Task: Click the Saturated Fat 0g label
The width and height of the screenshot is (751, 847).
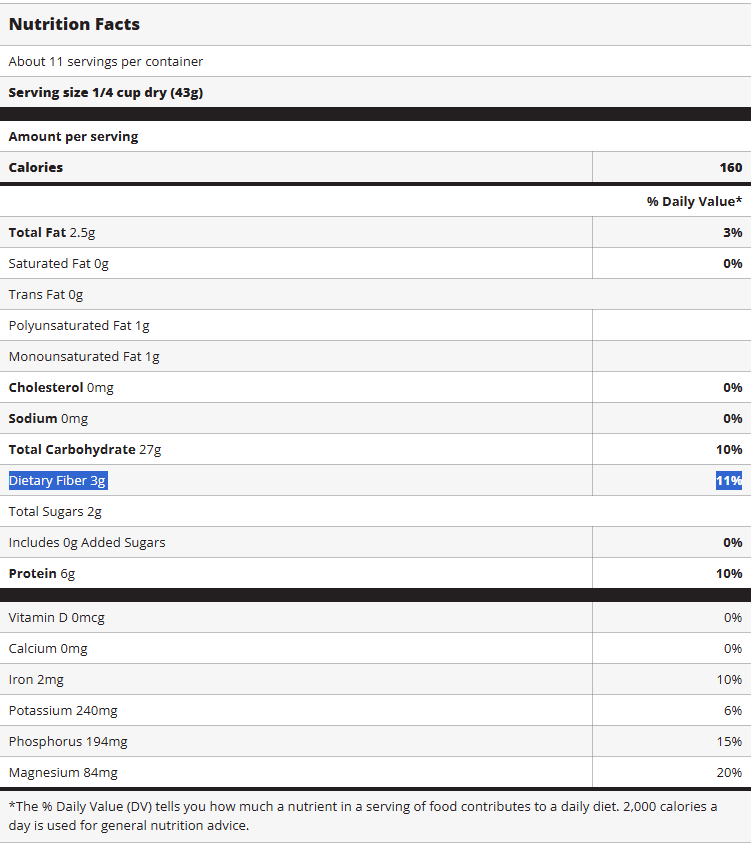Action: pos(58,263)
